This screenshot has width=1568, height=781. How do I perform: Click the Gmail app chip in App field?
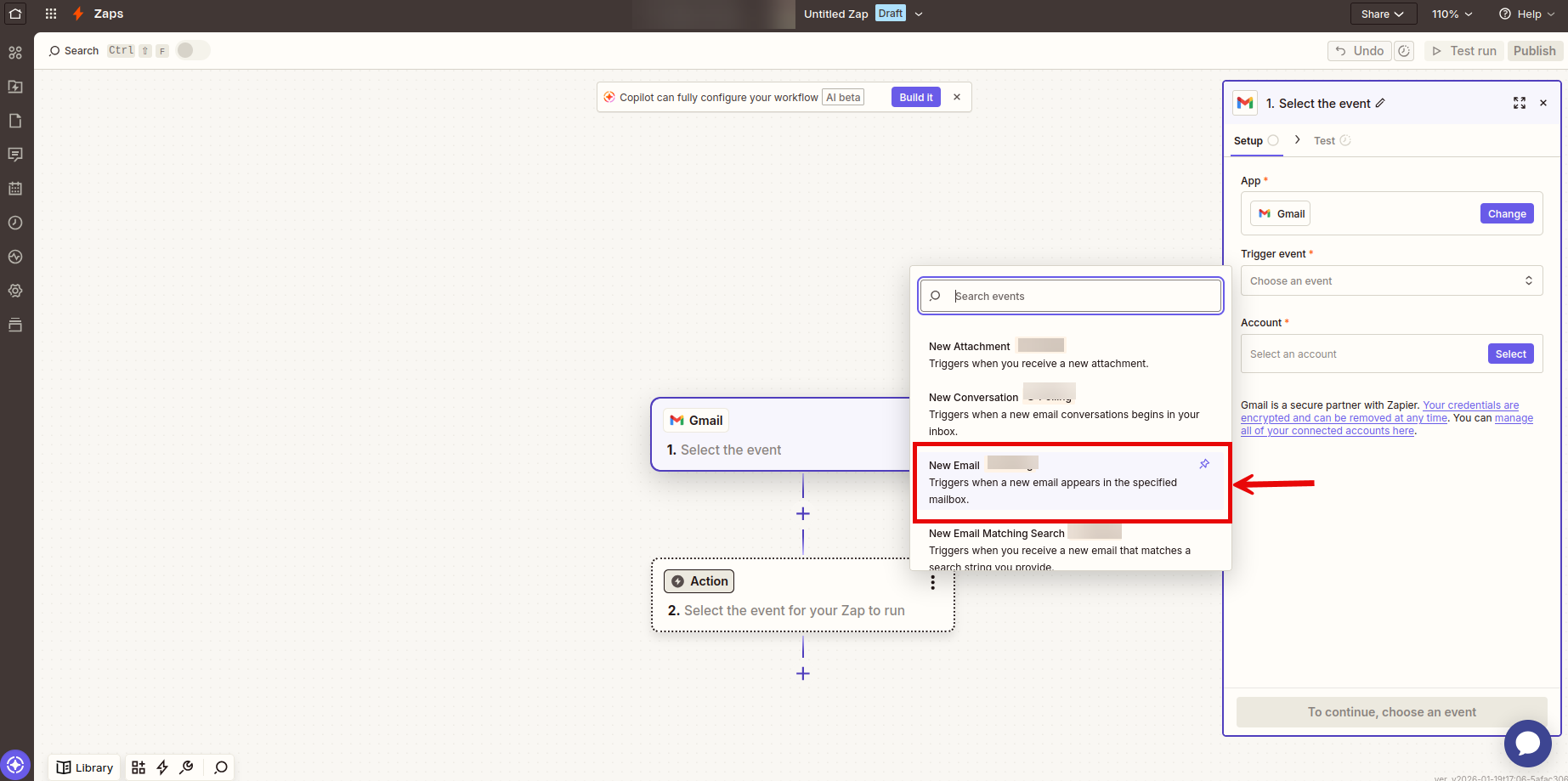[x=1281, y=213]
